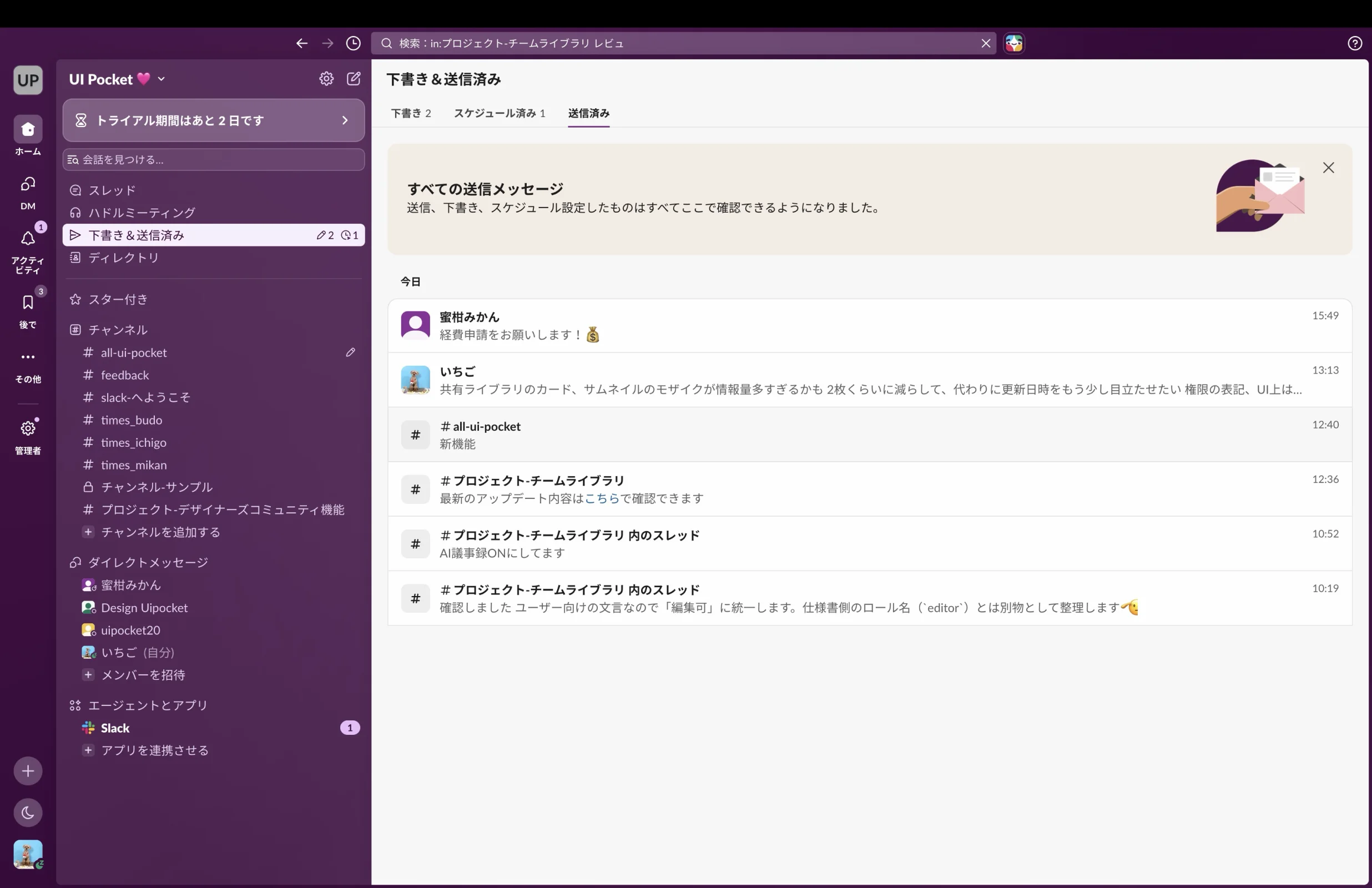The image size is (1372, 888).
Task: Click the main search bar
Action: tap(683, 43)
